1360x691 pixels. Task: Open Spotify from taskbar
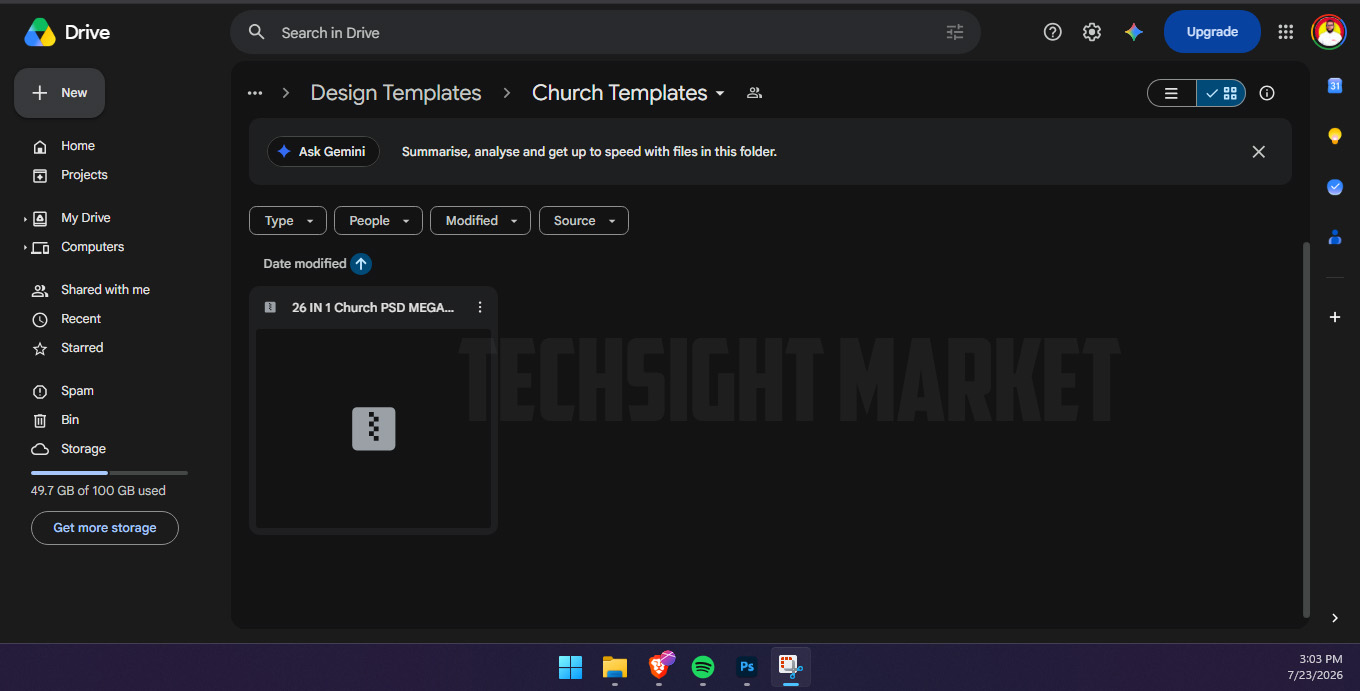click(703, 667)
